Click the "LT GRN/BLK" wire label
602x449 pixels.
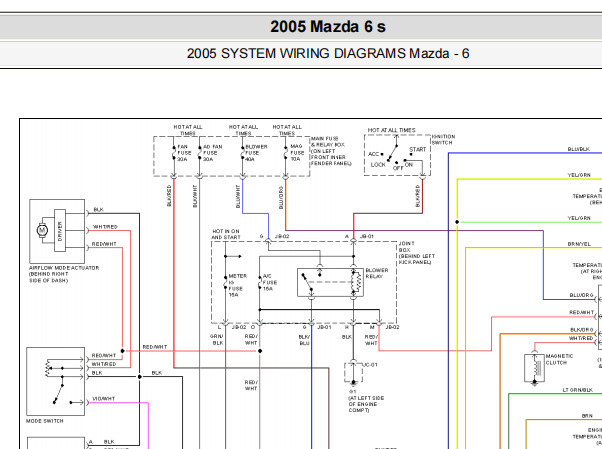577,390
